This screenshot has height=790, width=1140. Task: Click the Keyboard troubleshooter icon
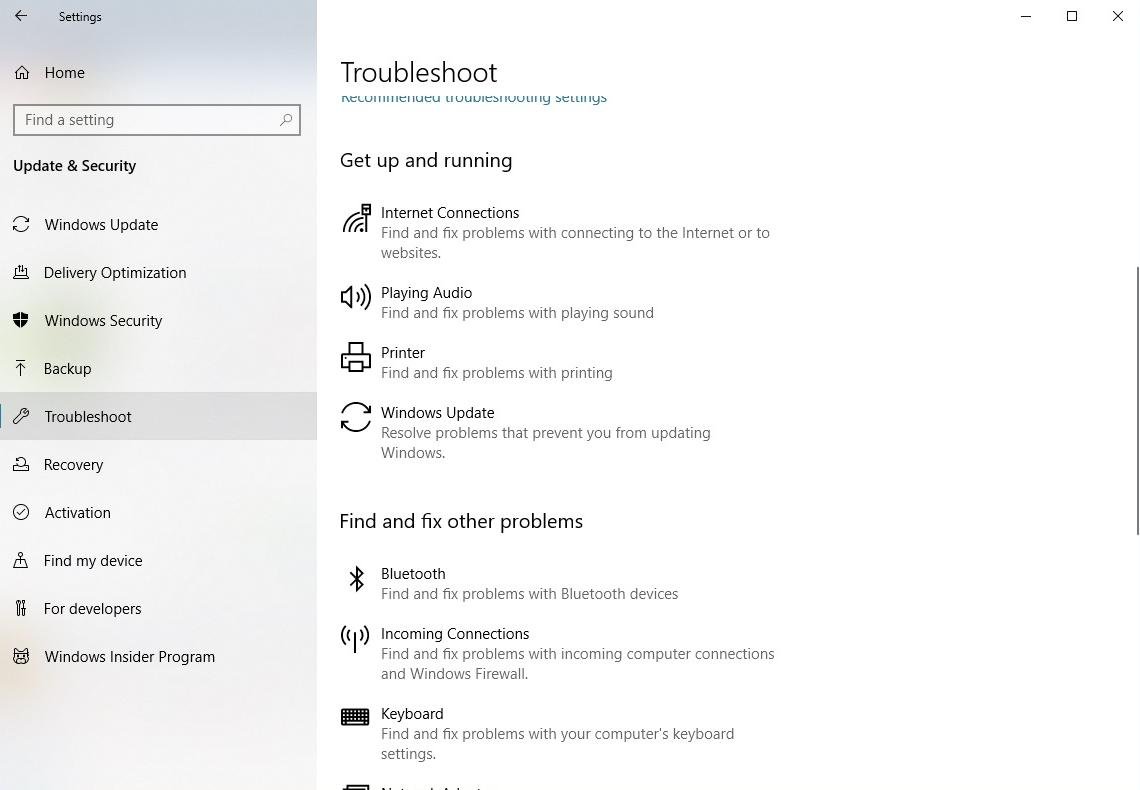tap(356, 717)
